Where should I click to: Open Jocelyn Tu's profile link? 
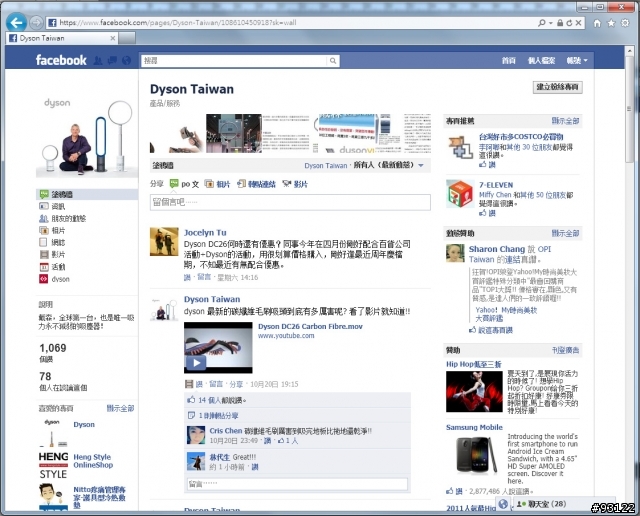point(205,233)
